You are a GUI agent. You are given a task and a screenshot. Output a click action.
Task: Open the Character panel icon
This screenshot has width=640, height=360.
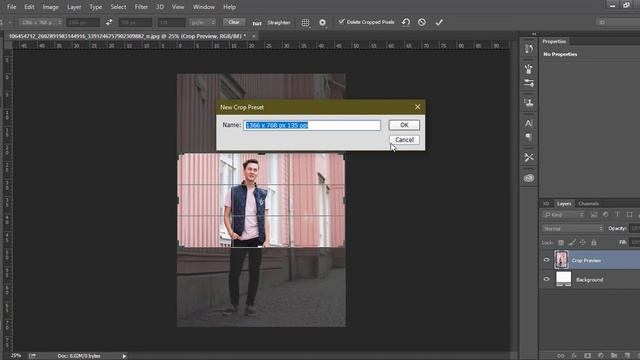click(529, 123)
